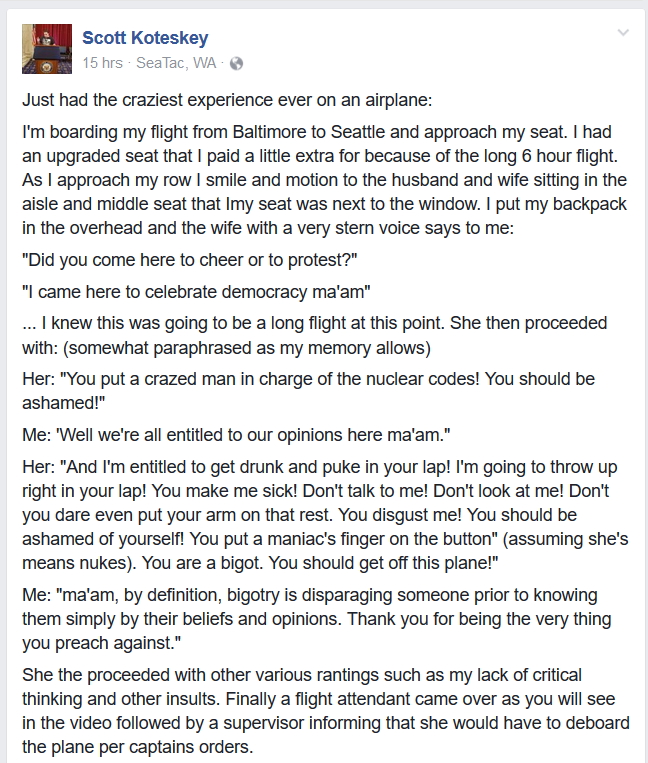
Task: Open the "15 hrs" timestamp permalink
Action: tap(102, 63)
